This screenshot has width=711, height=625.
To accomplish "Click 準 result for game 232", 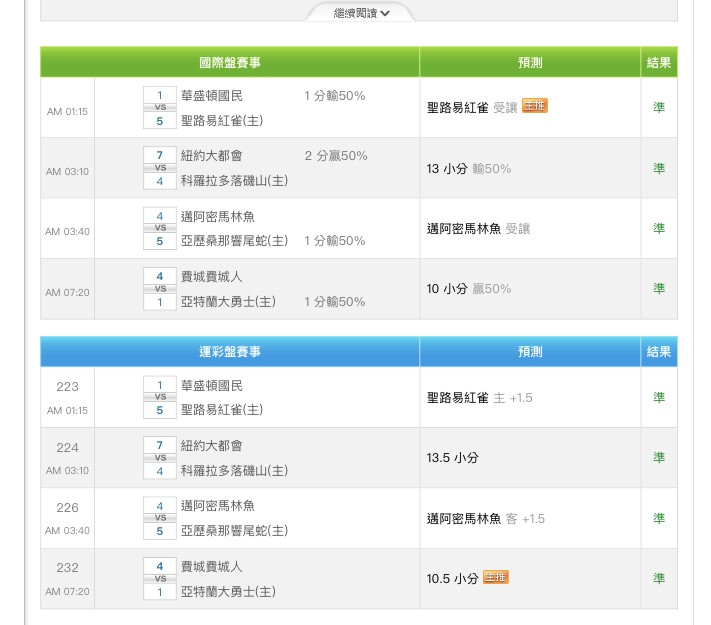I will click(x=659, y=578).
